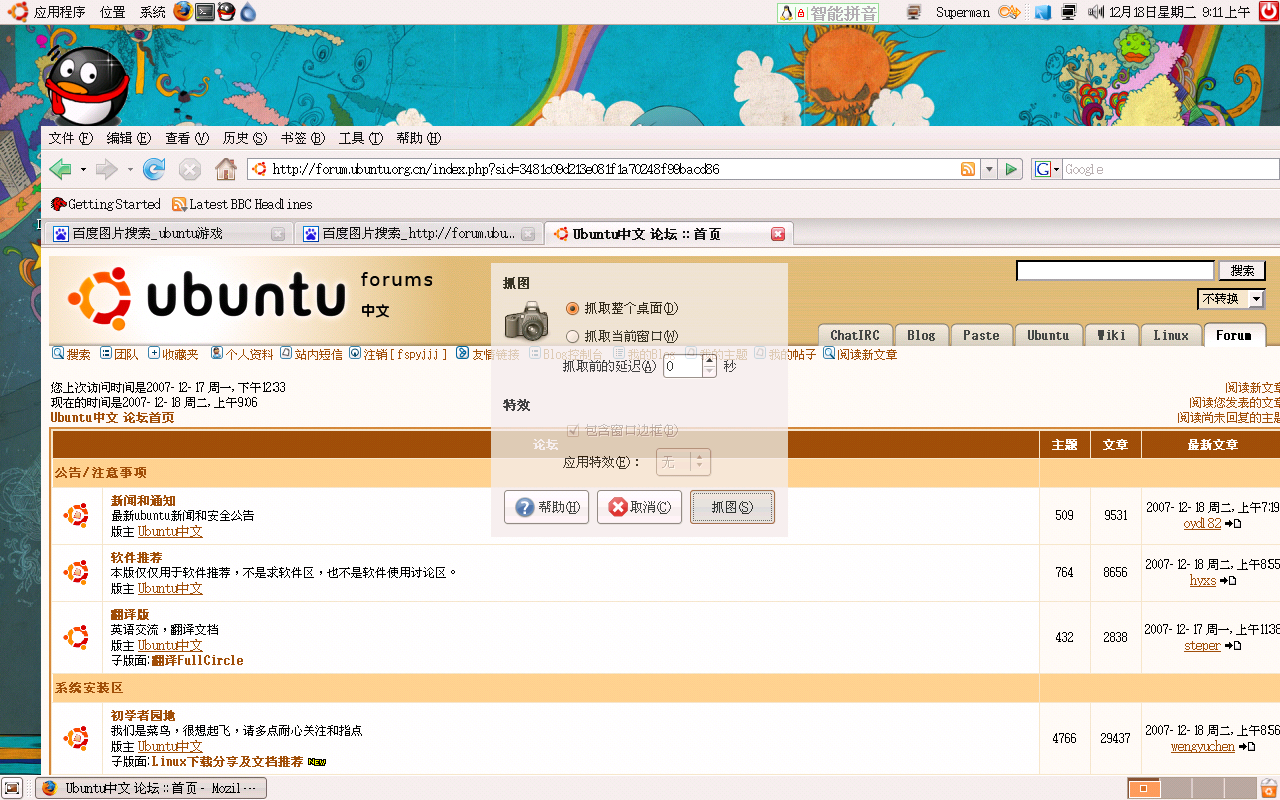Open the 编辑 menu in Firefox
Screen dimensions: 1280x800
(128, 138)
